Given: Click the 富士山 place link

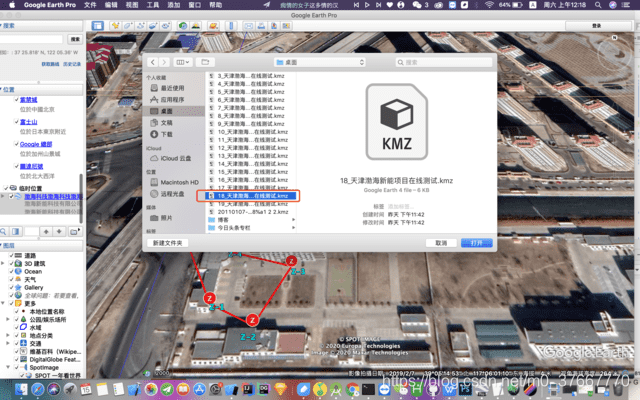Looking at the screenshot, I should (28, 122).
